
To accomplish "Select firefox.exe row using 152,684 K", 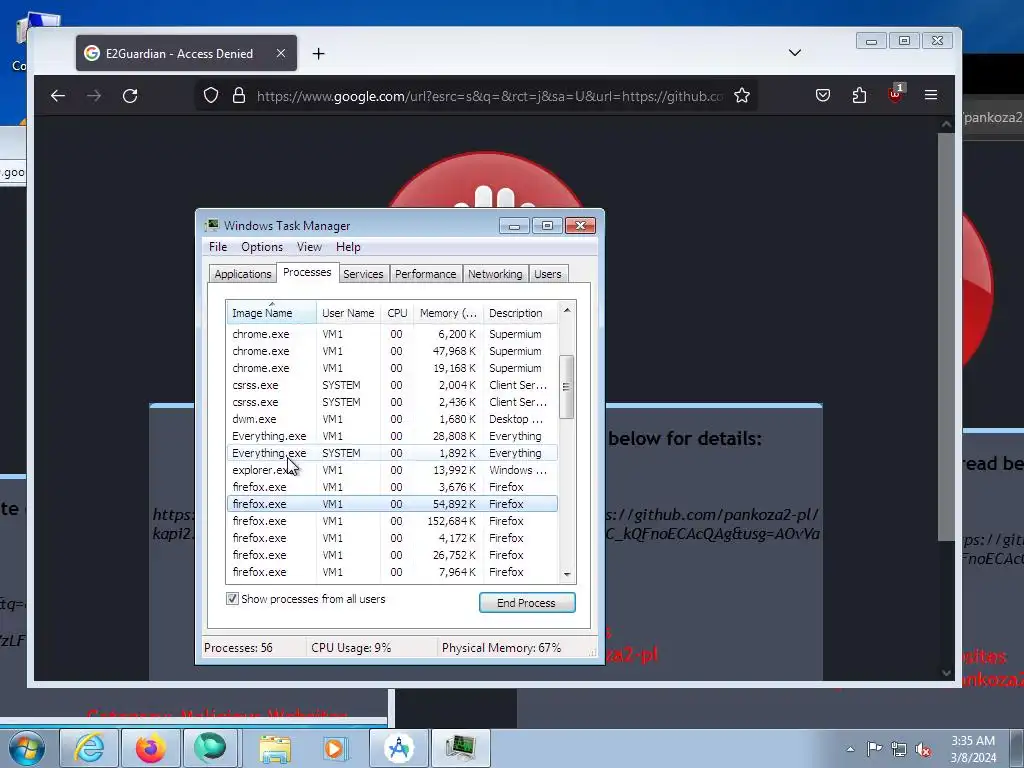I will pyautogui.click(x=392, y=521).
